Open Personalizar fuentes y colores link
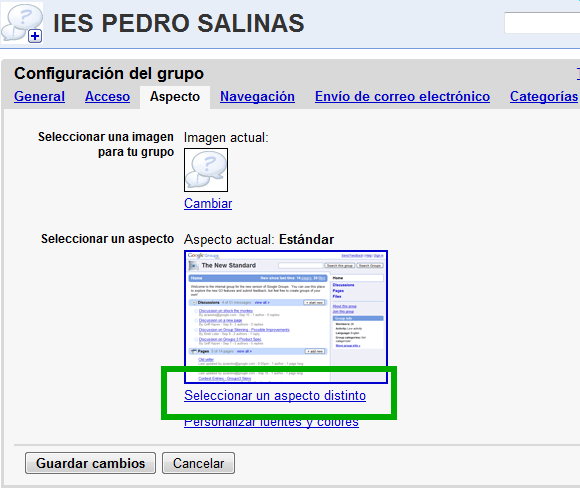Image resolution: width=580 pixels, height=495 pixels. click(x=272, y=422)
